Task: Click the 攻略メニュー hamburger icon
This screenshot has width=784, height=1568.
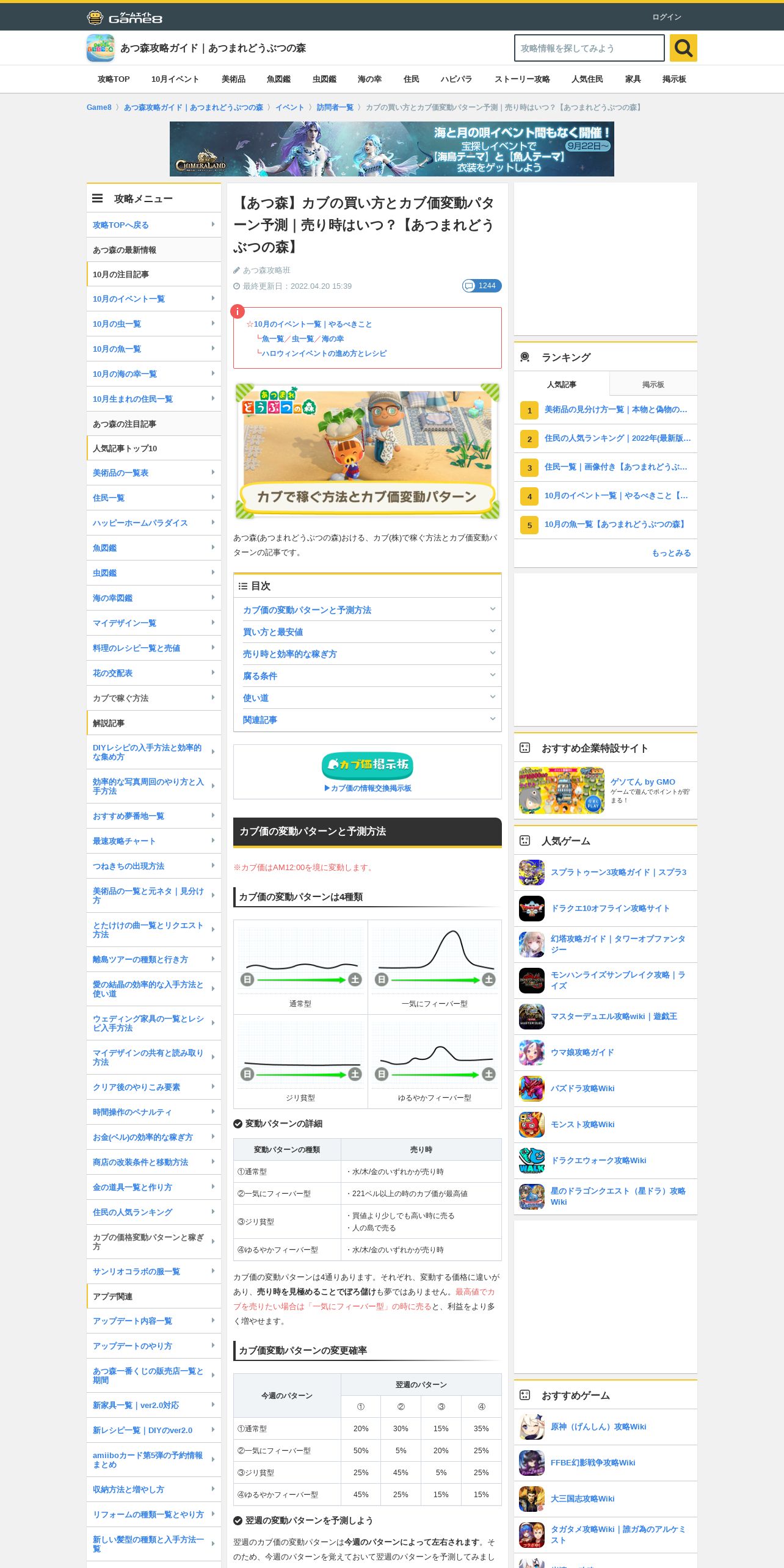Action: pos(98,198)
